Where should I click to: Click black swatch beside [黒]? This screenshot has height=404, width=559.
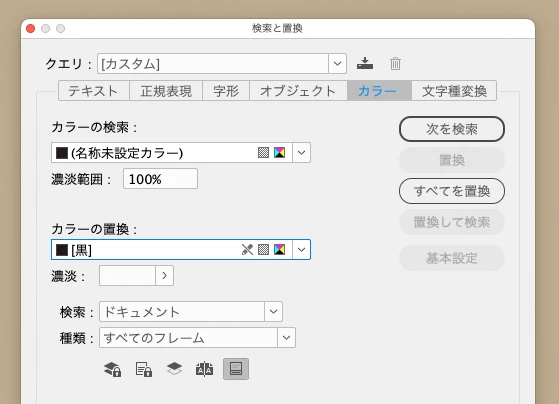[x=62, y=250]
